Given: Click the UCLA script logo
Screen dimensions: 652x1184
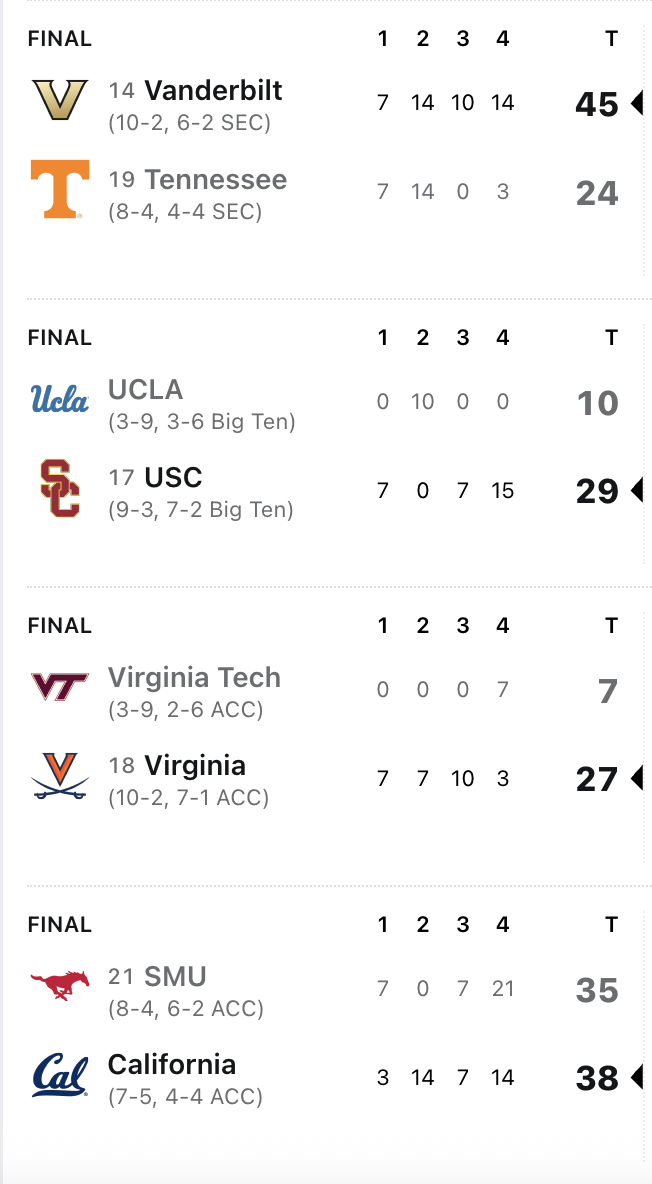Looking at the screenshot, I should [60, 401].
